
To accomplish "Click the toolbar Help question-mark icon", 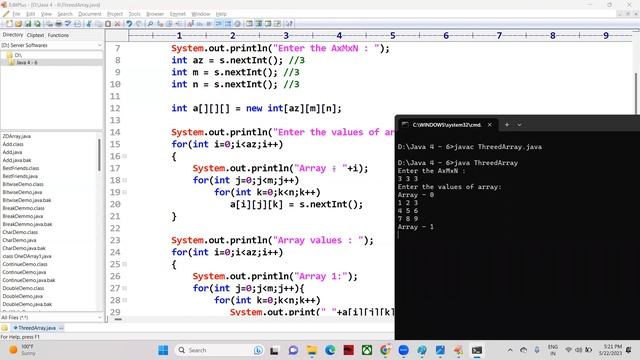I will point(289,24).
